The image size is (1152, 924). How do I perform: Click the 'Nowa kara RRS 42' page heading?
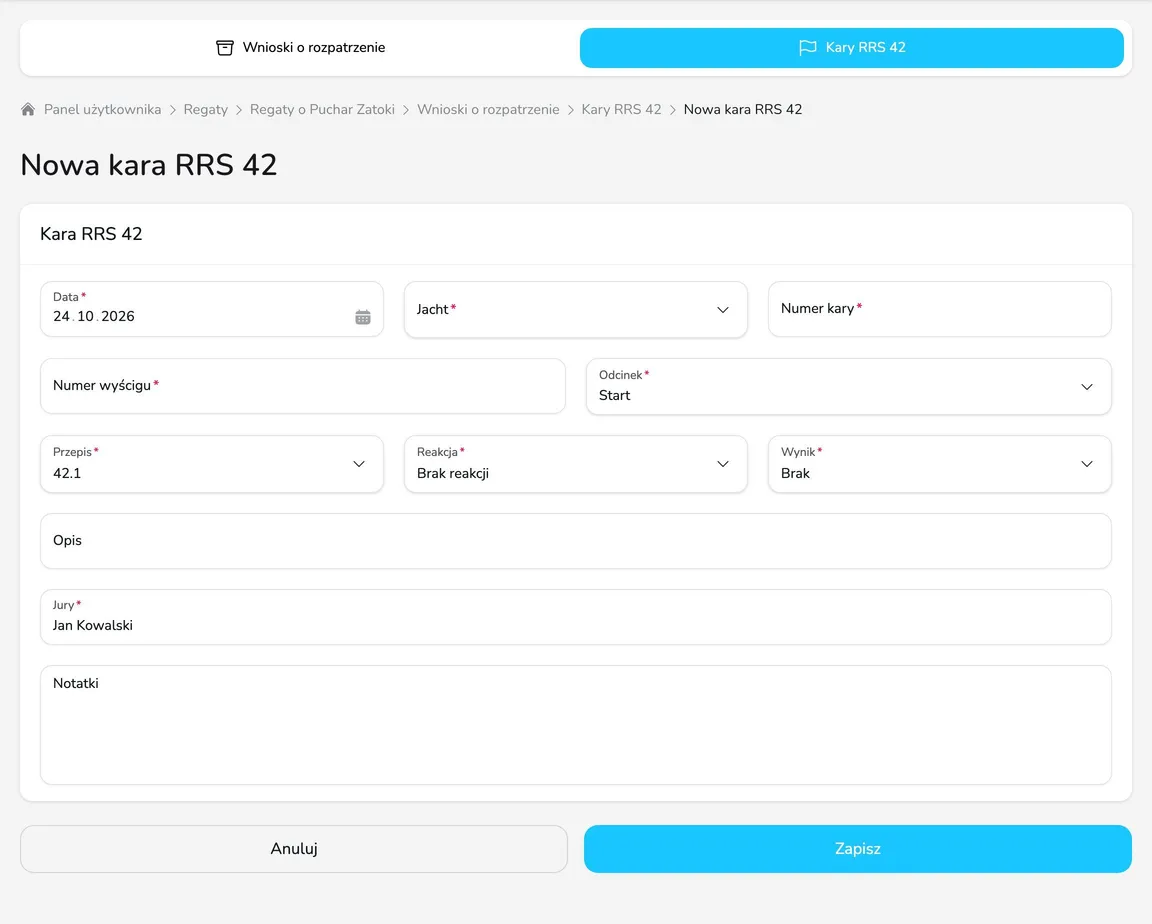[148, 165]
